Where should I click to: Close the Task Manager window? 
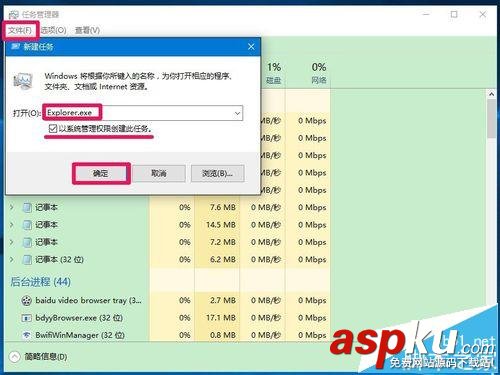click(x=483, y=15)
